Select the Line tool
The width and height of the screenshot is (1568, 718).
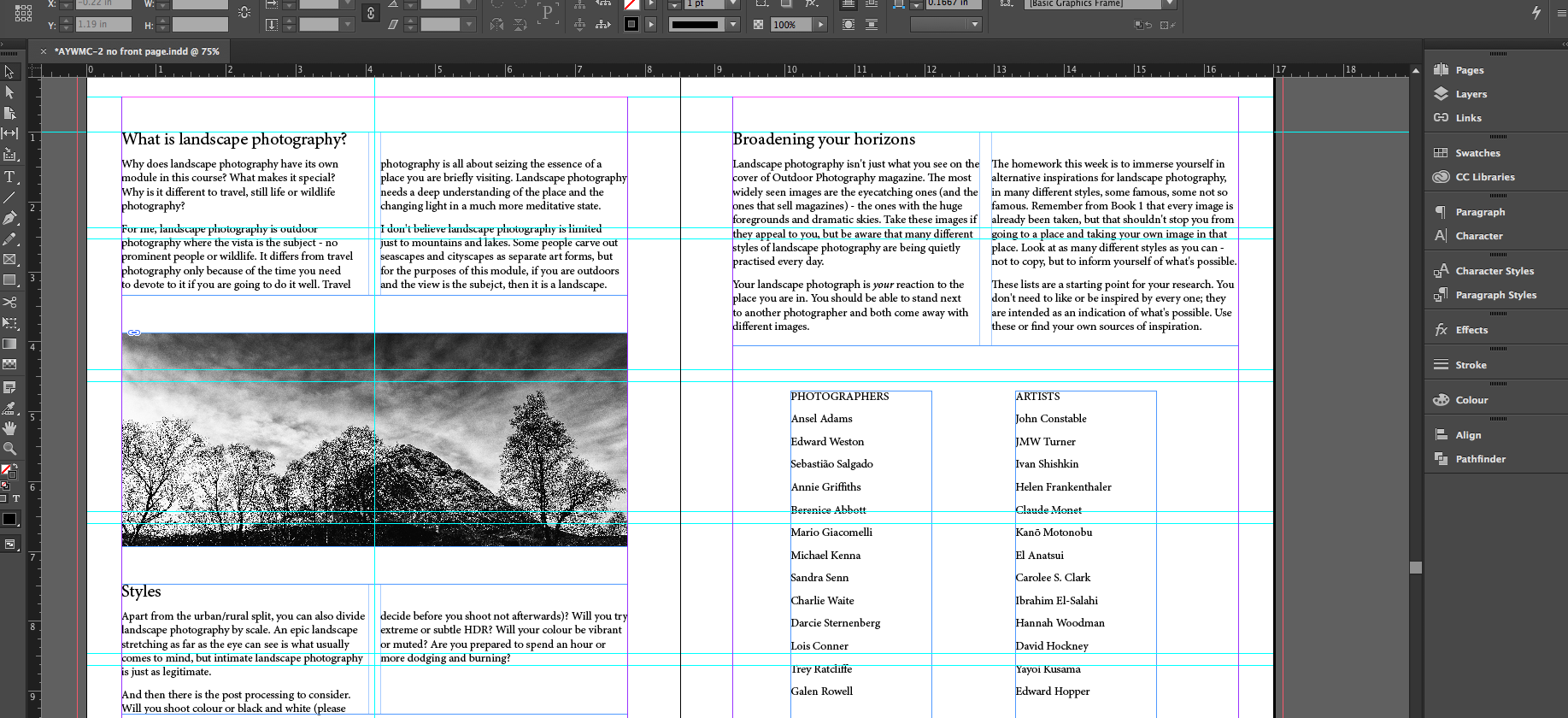point(9,197)
